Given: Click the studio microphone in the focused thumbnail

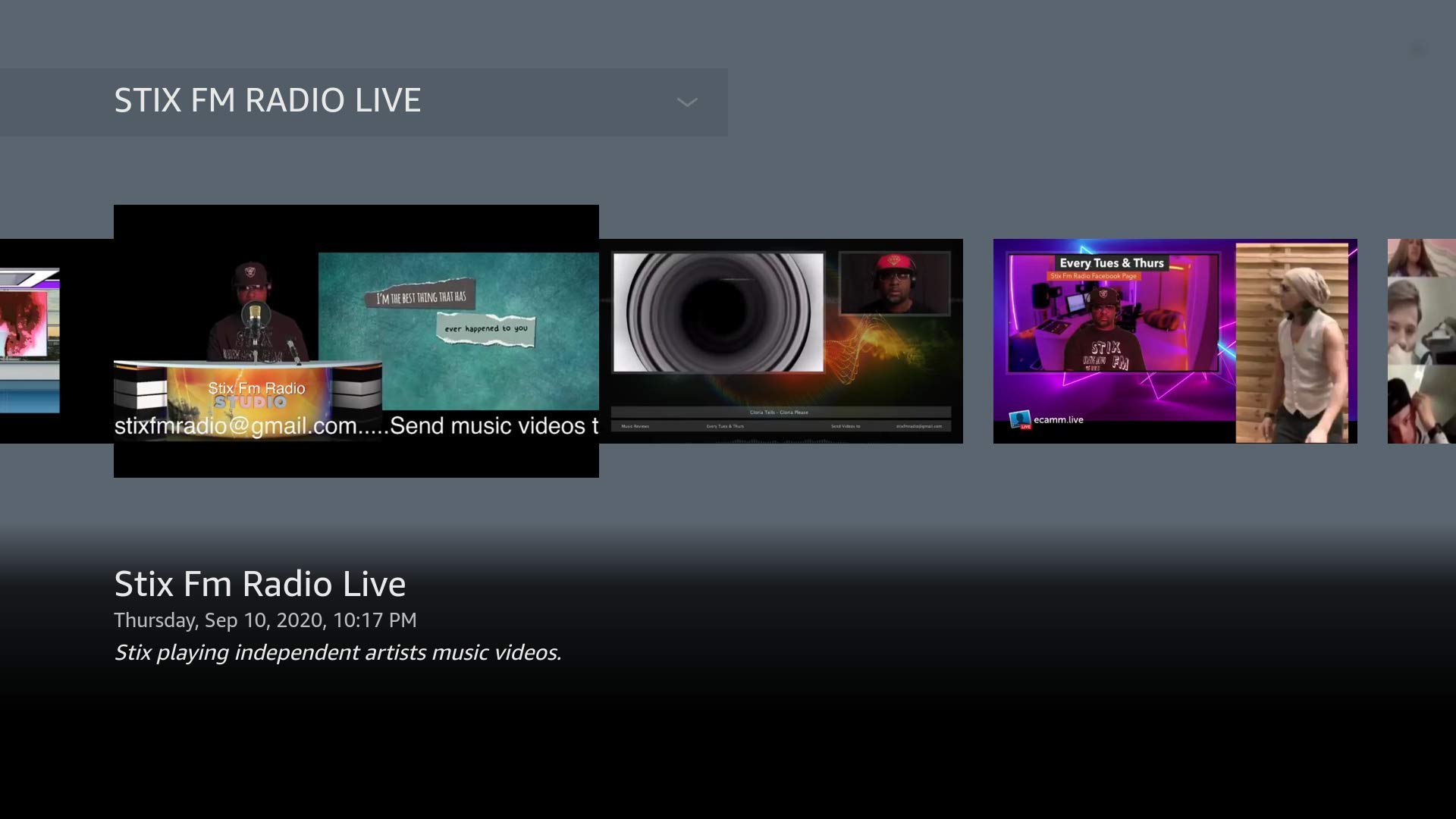Looking at the screenshot, I should point(256,313).
